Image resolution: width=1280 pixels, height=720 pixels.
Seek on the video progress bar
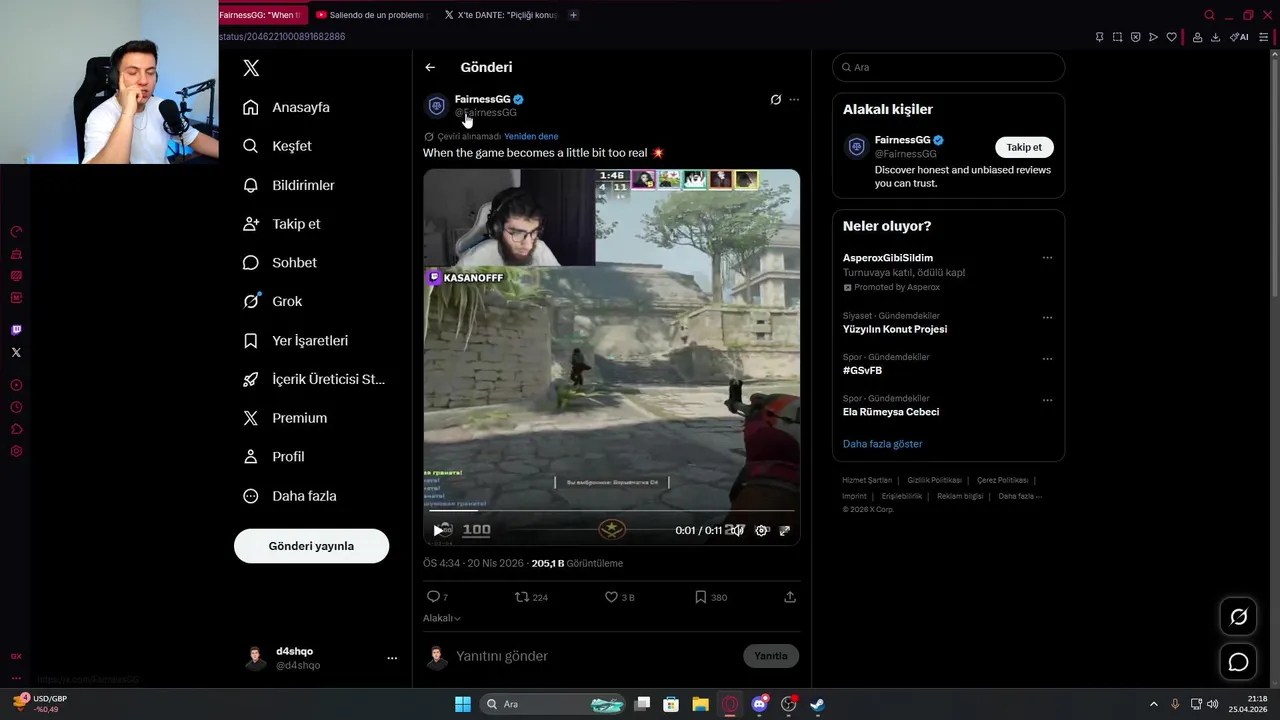[x=611, y=511]
